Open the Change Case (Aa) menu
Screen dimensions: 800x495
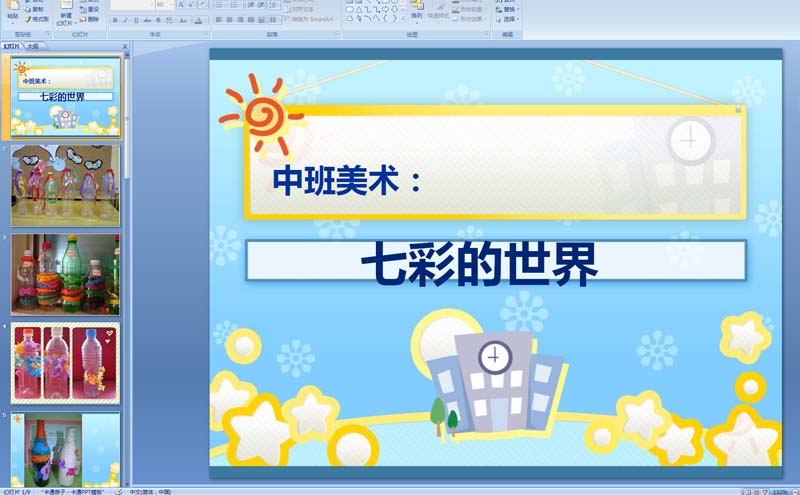coord(184,20)
